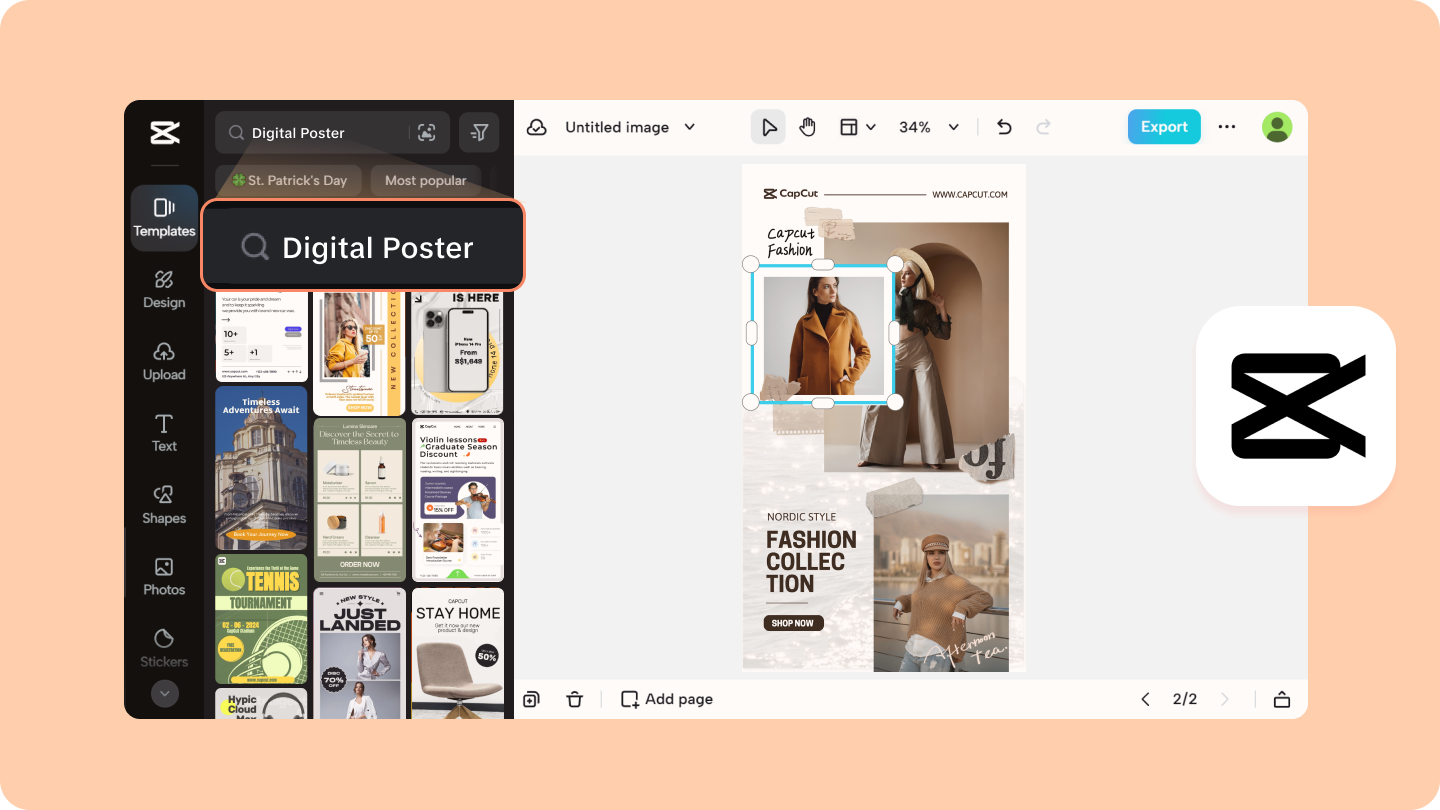The width and height of the screenshot is (1440, 810).
Task: Select the Most popular category chip
Action: point(425,180)
